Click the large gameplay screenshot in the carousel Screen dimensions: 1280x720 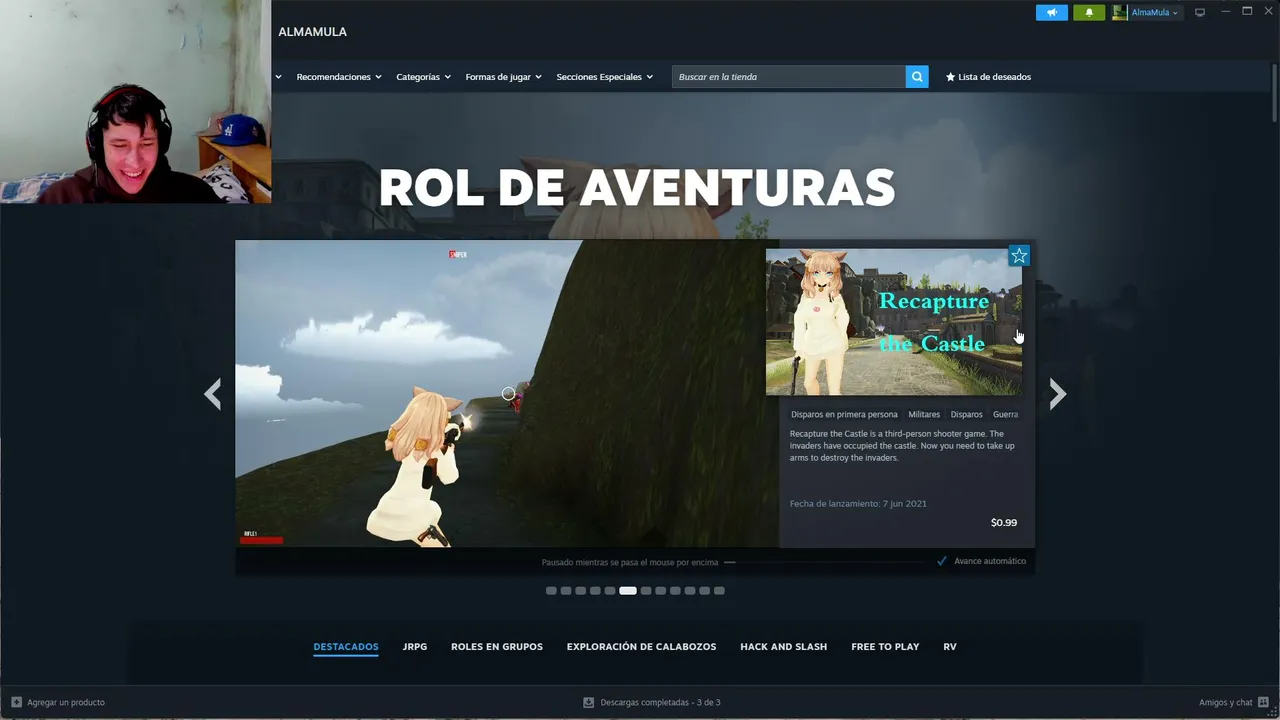pyautogui.click(x=507, y=394)
